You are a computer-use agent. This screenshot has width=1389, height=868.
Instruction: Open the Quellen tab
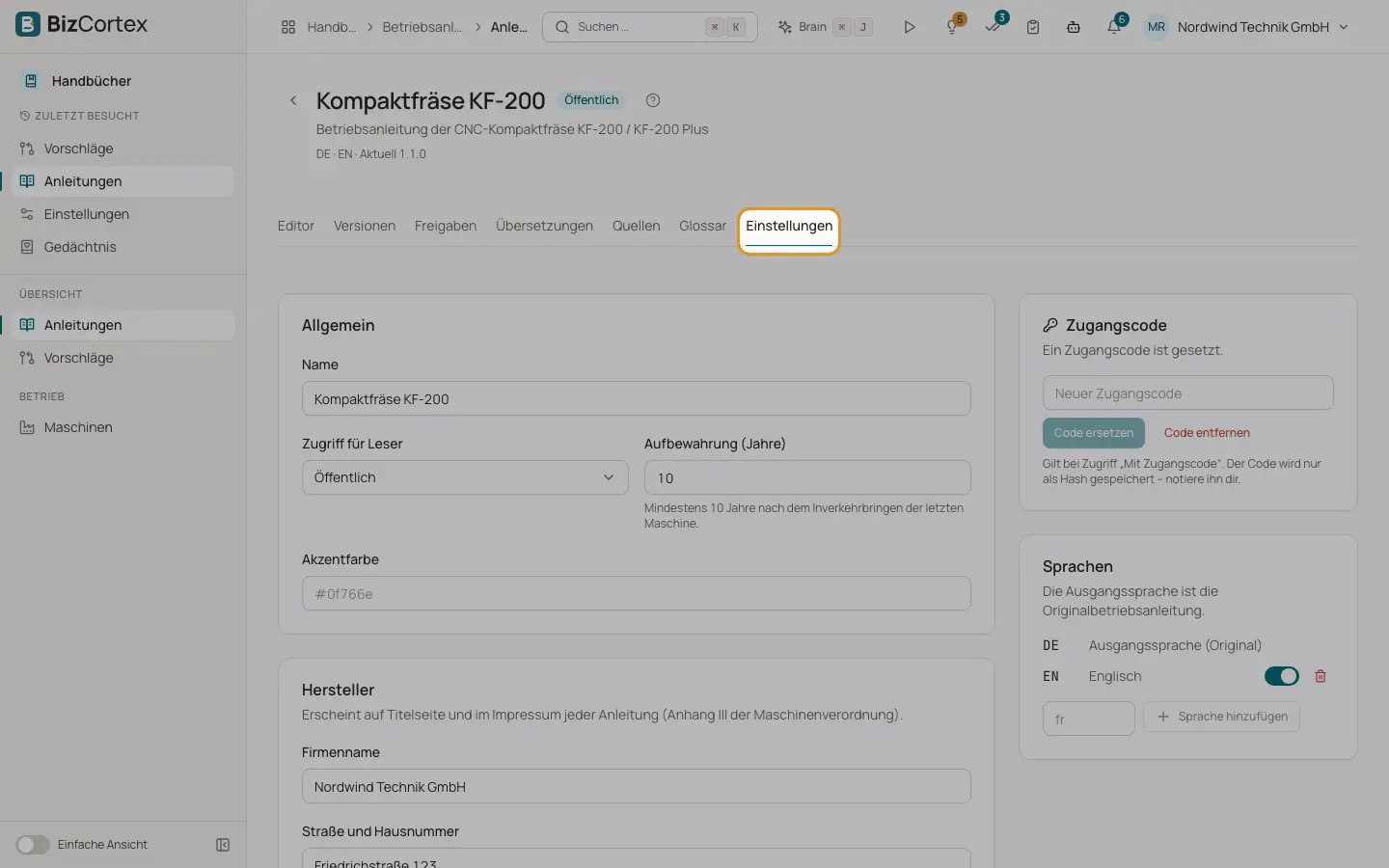click(636, 226)
